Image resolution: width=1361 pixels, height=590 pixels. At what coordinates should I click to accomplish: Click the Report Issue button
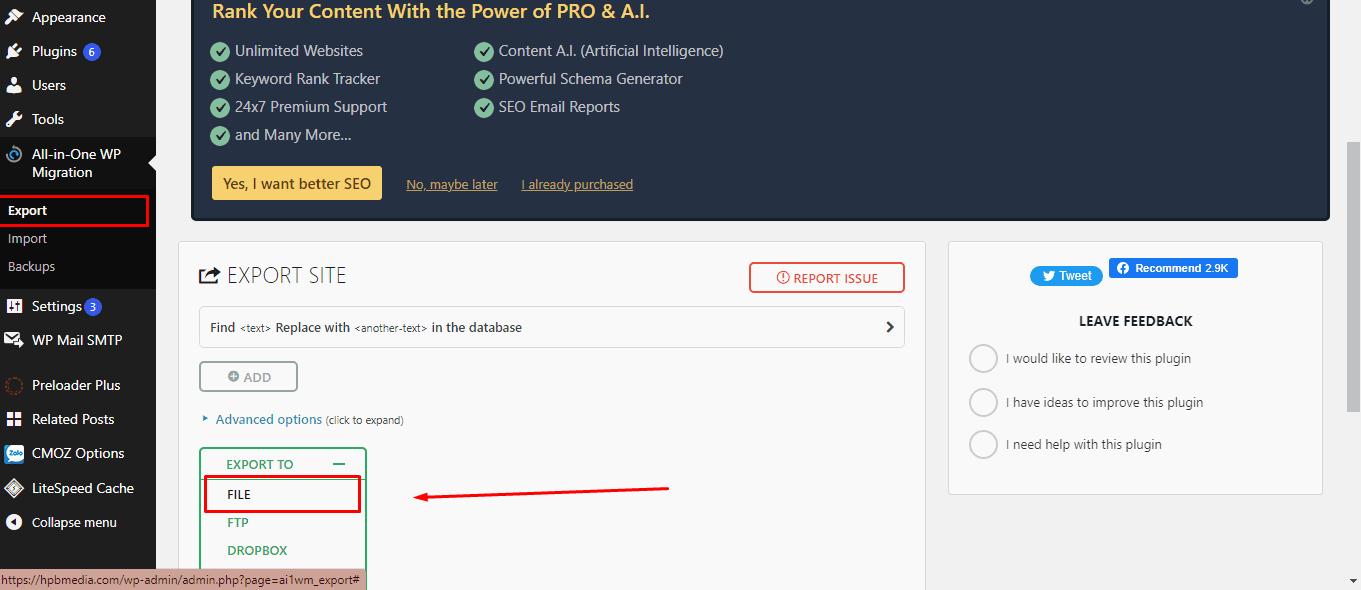coord(826,278)
